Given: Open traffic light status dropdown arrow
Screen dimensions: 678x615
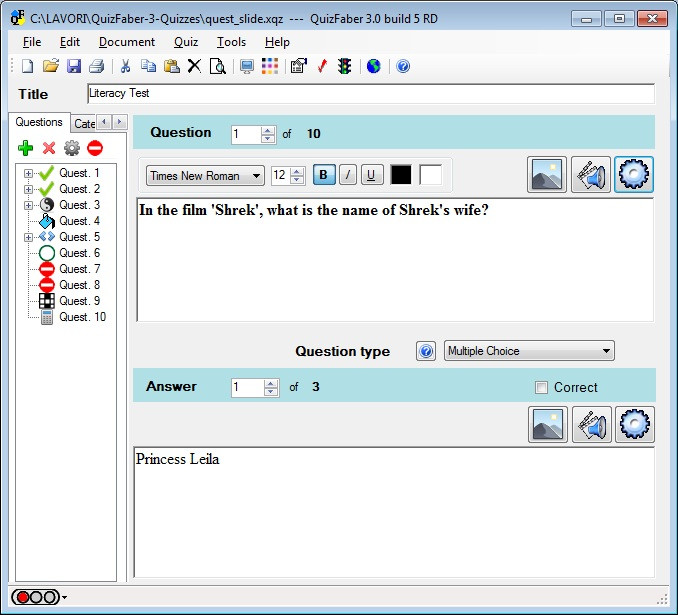Looking at the screenshot, I should point(64,597).
